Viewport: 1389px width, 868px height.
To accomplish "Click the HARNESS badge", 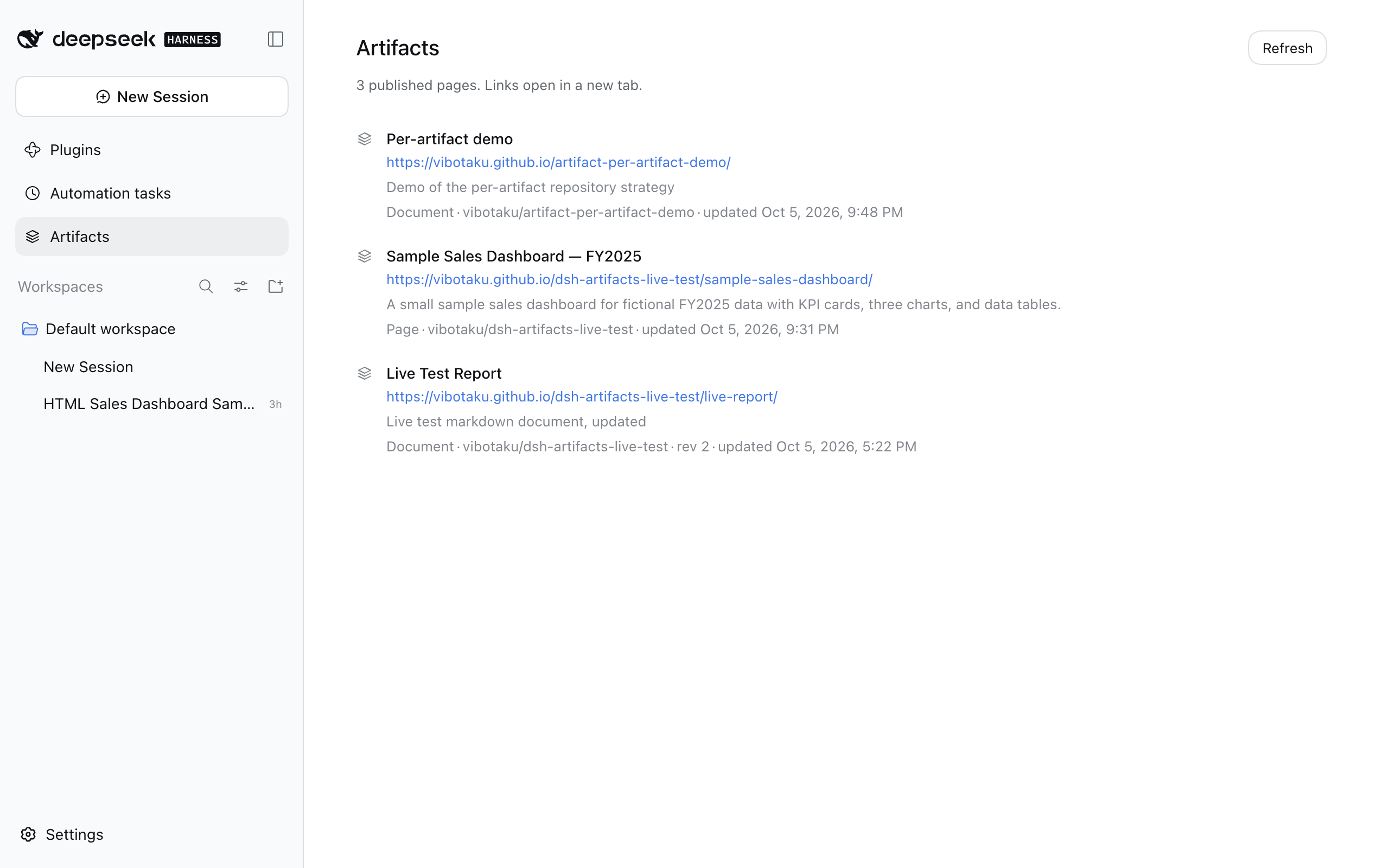I will tap(192, 40).
